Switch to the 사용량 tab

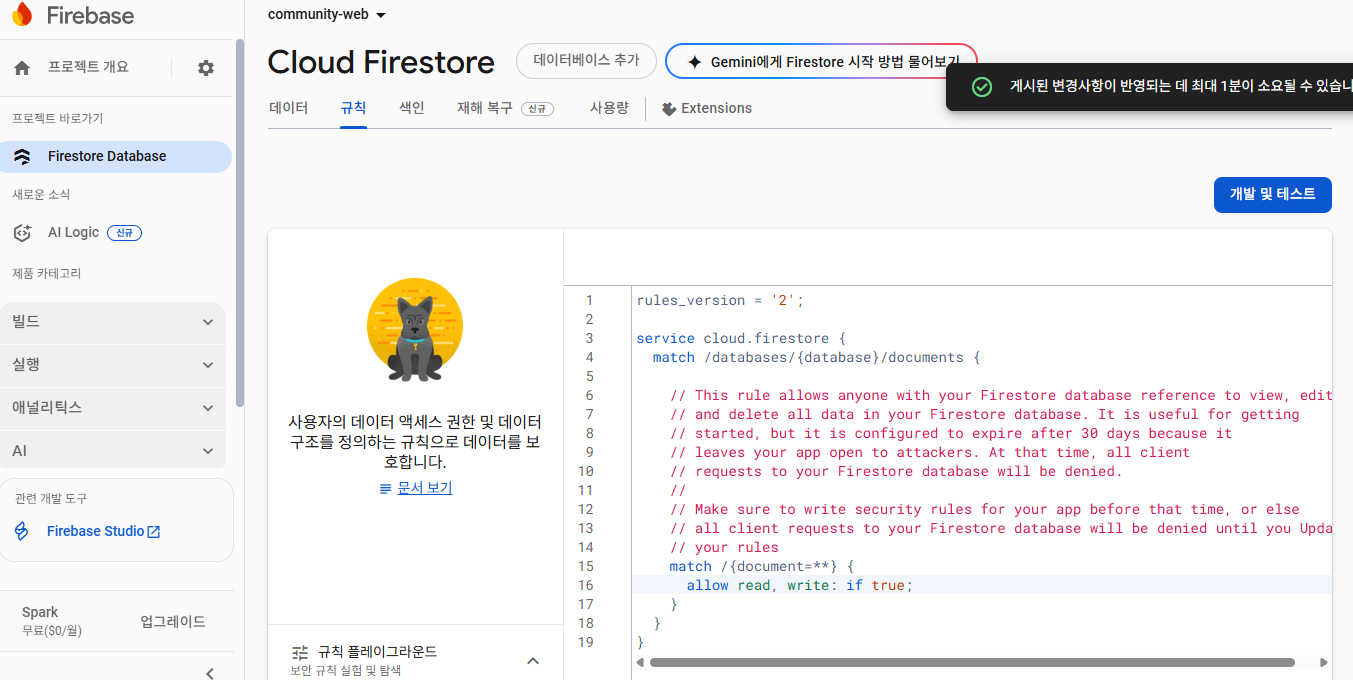tap(609, 108)
